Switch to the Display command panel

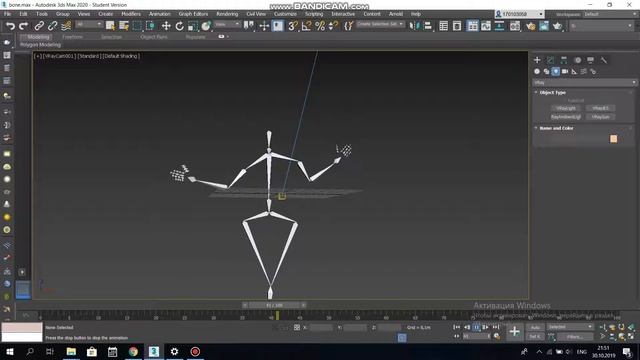[x=590, y=60]
